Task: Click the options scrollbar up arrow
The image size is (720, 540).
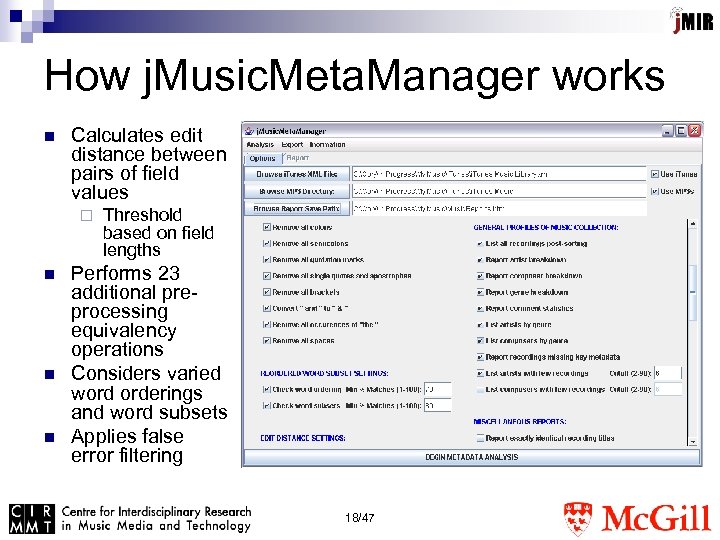Action: pos(693,224)
